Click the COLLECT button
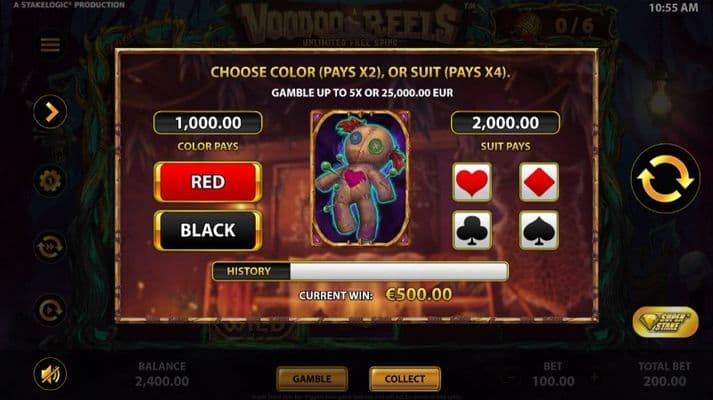This screenshot has height=400, width=713. 405,379
